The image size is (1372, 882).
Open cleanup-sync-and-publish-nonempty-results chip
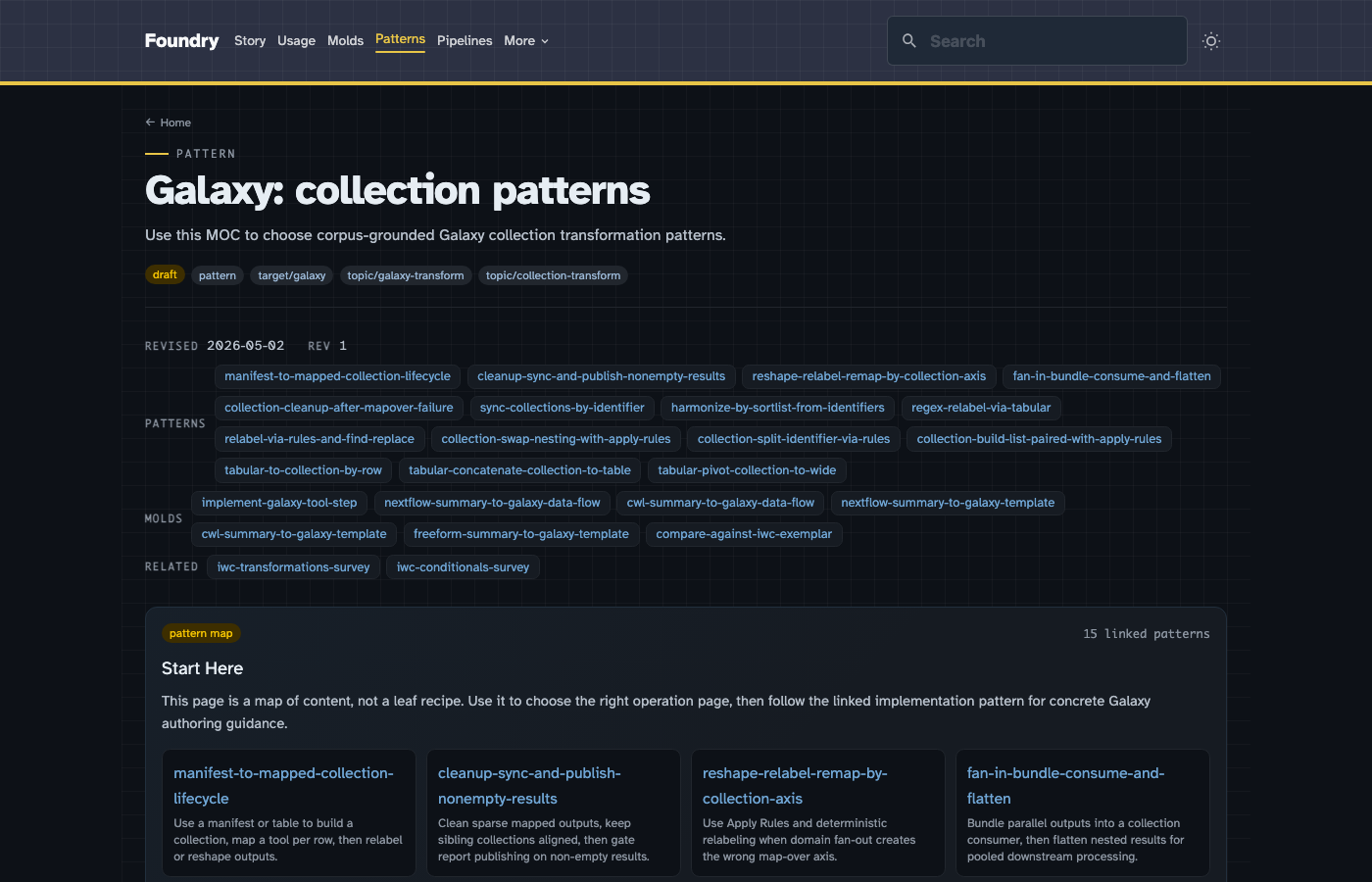(602, 376)
